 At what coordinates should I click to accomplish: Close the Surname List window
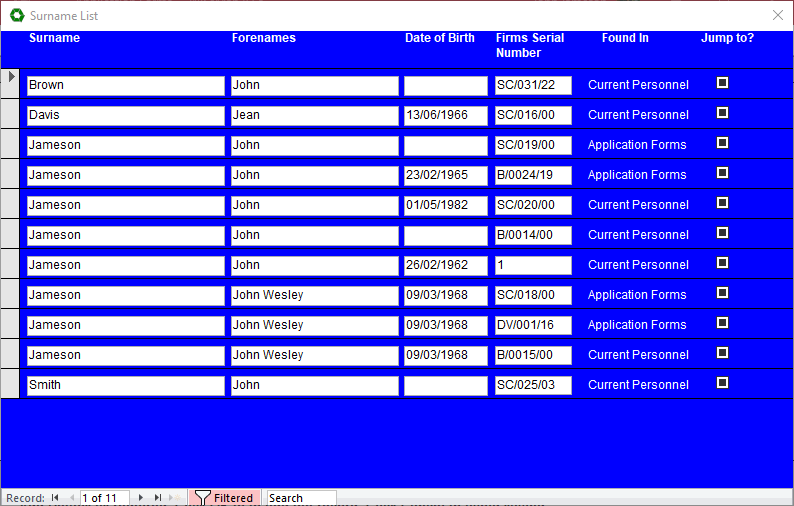click(x=778, y=16)
